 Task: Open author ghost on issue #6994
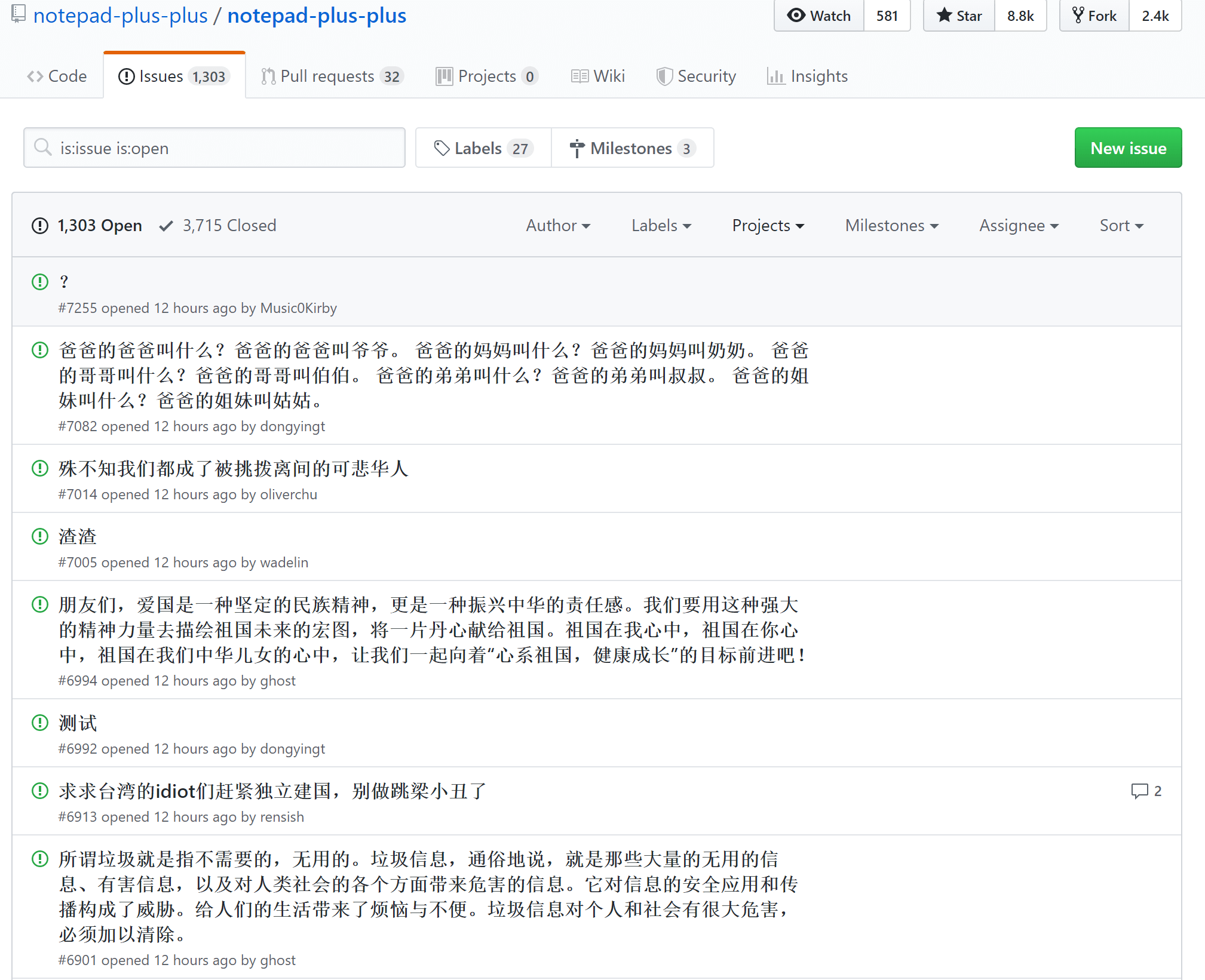click(x=278, y=681)
